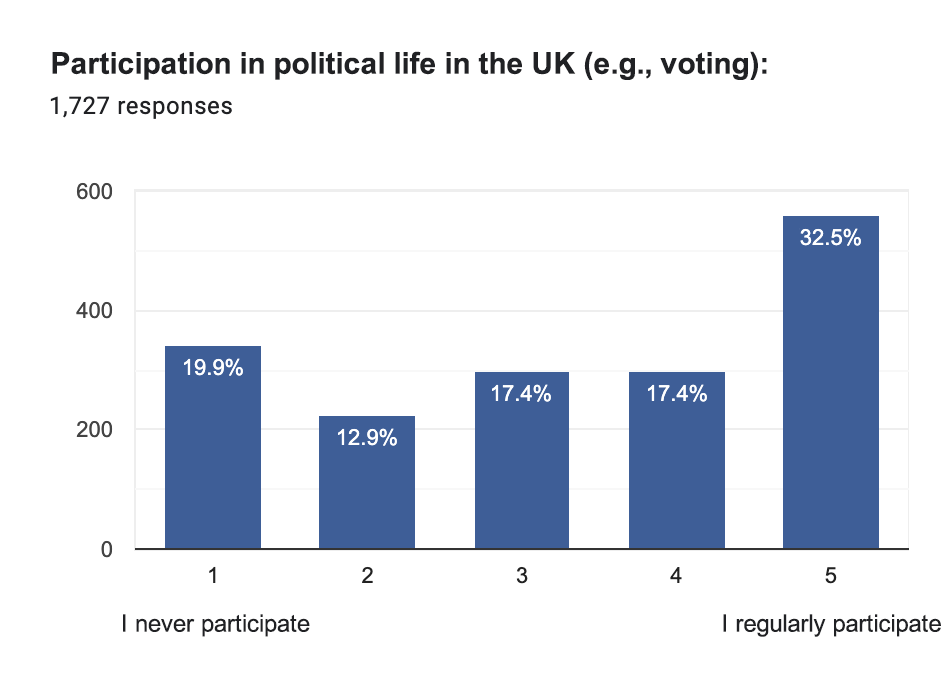Image resolution: width=950 pixels, height=681 pixels.
Task: Click the 'I regularly participate' label
Action: pyautogui.click(x=831, y=625)
